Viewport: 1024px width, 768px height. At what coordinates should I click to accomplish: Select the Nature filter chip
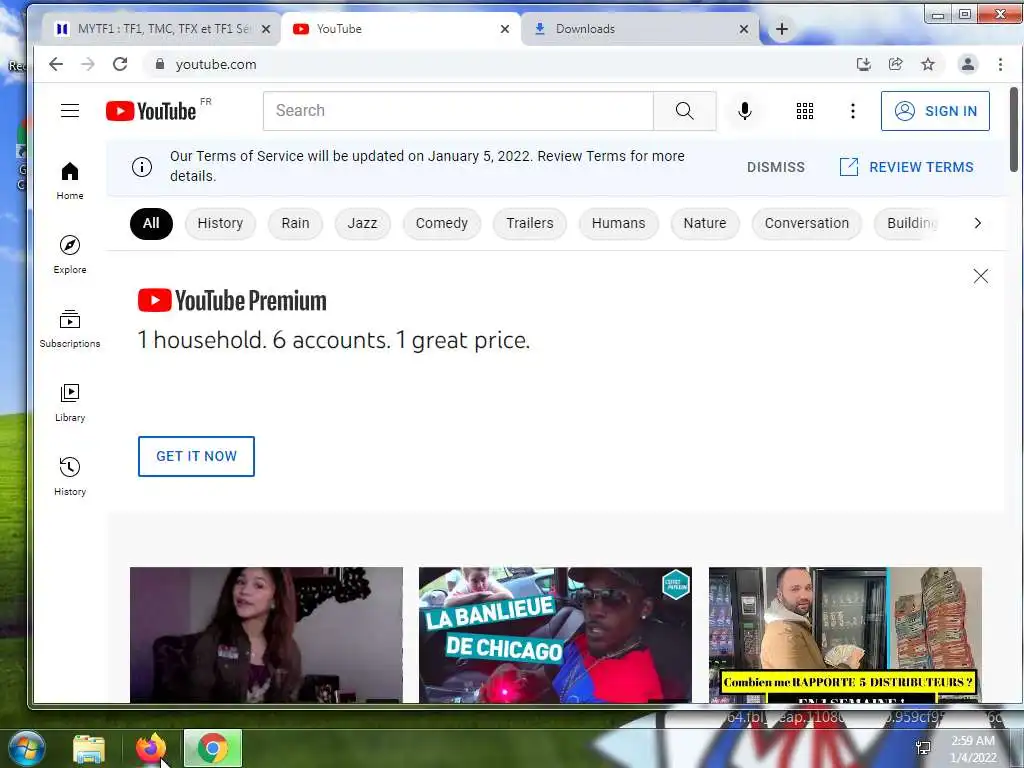pyautogui.click(x=705, y=223)
